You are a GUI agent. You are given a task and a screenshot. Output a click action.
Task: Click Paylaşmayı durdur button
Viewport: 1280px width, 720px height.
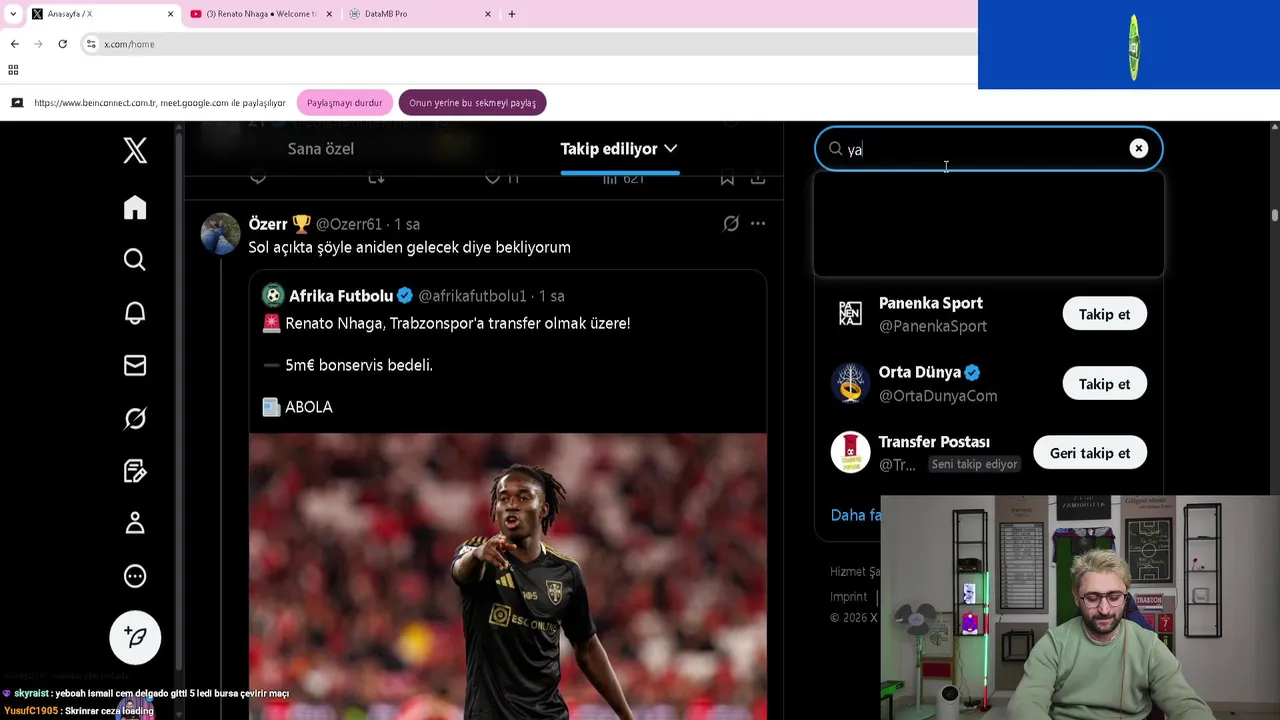[x=344, y=103]
